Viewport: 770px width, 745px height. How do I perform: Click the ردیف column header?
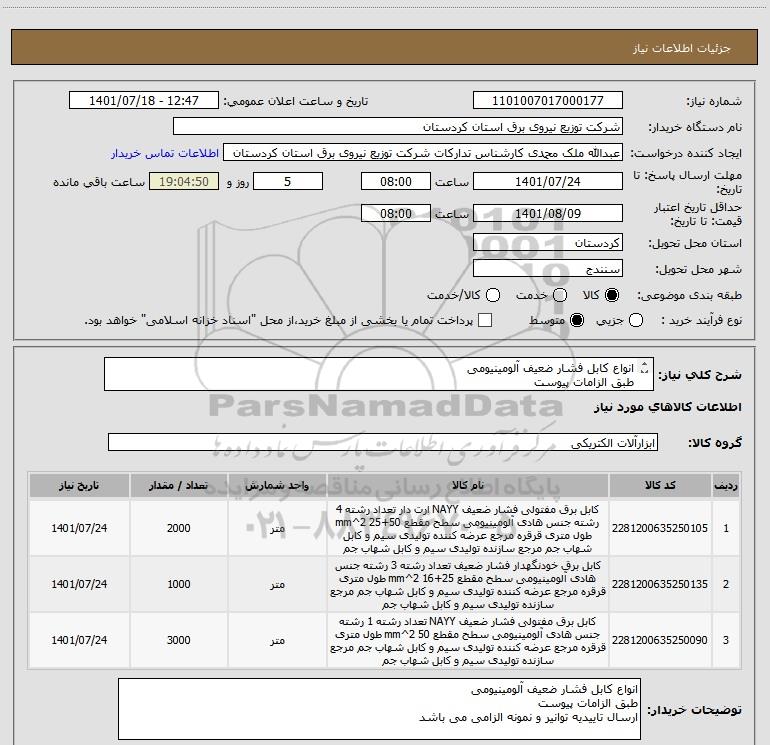coord(726,485)
